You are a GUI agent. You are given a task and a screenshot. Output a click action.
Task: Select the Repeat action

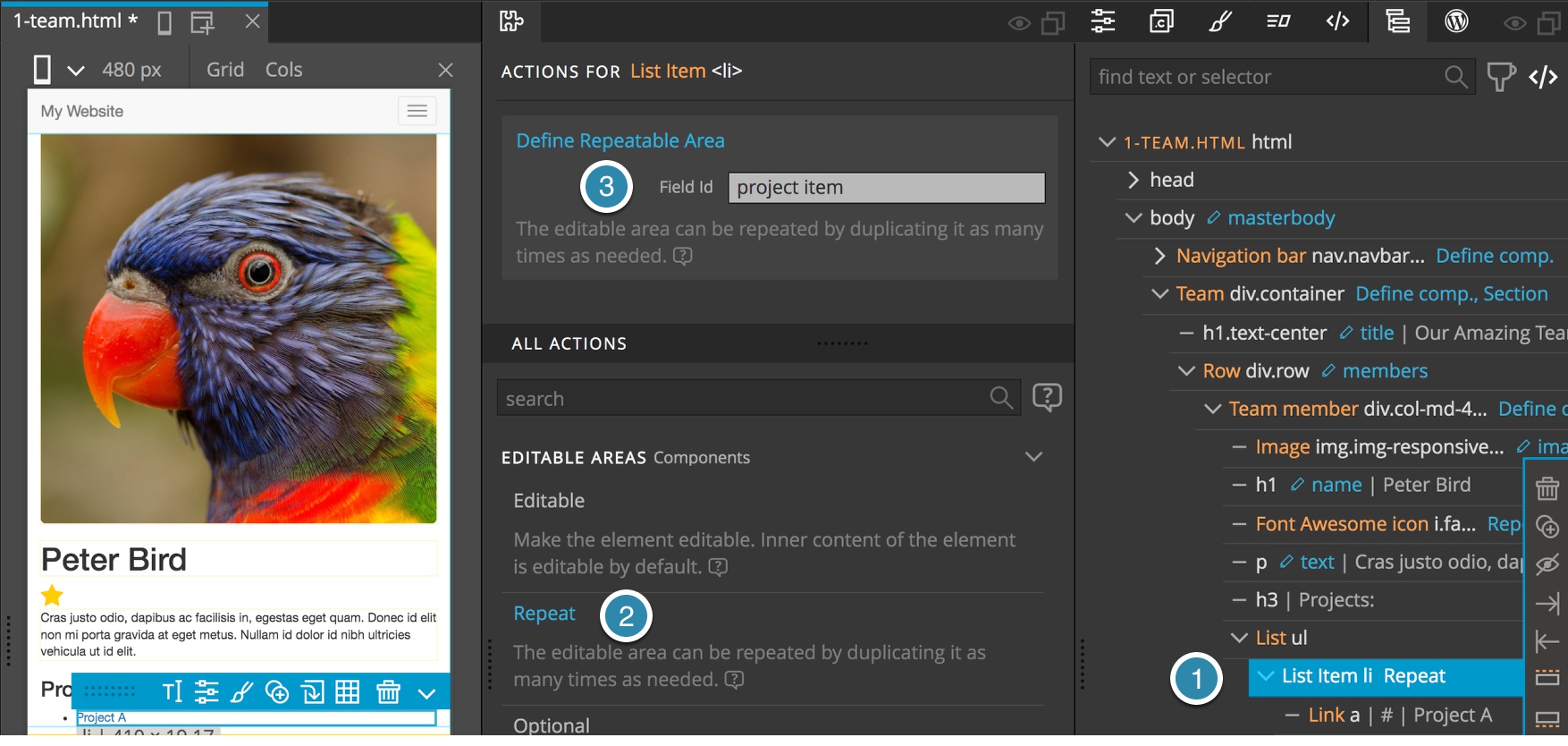pos(544,614)
